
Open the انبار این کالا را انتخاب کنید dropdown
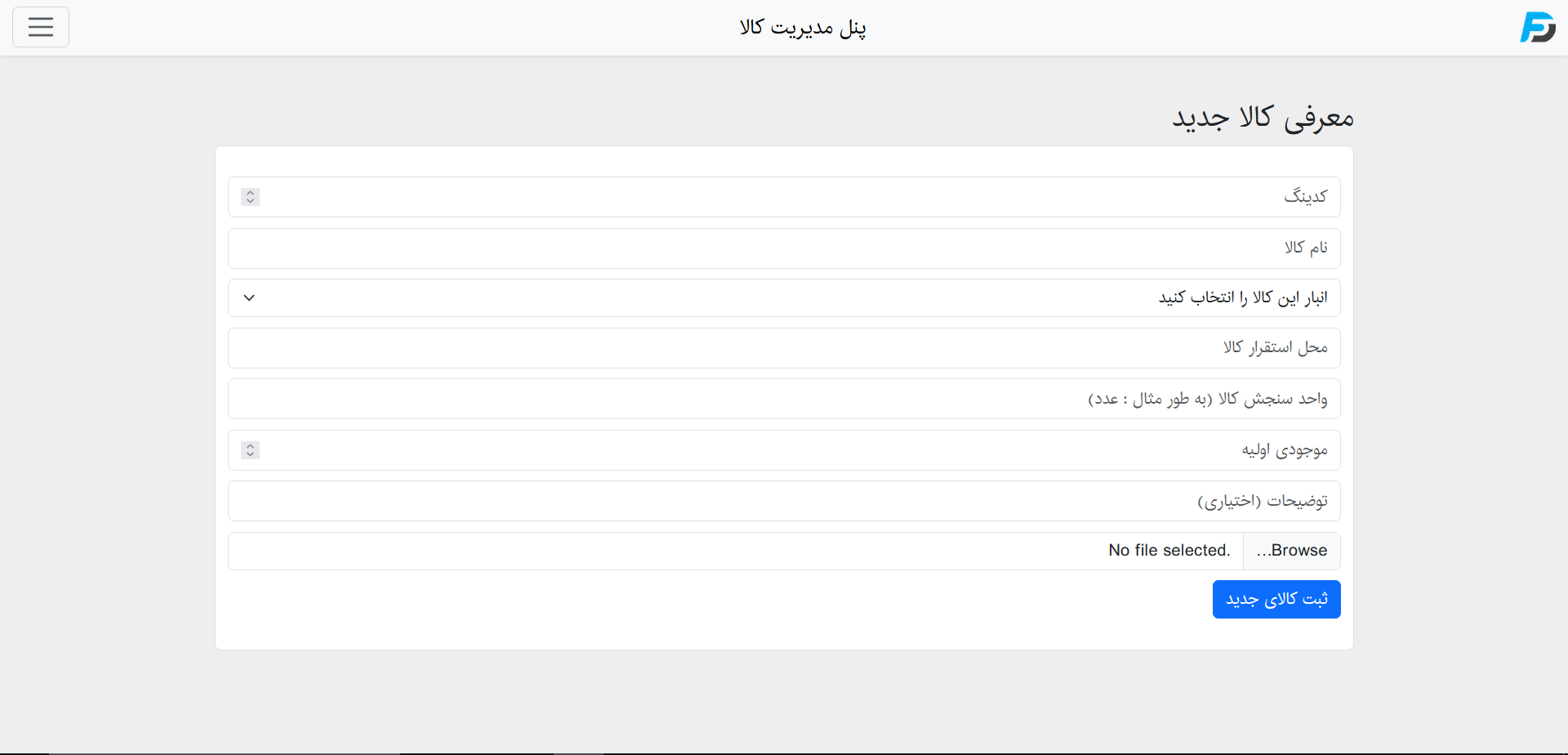coord(784,298)
